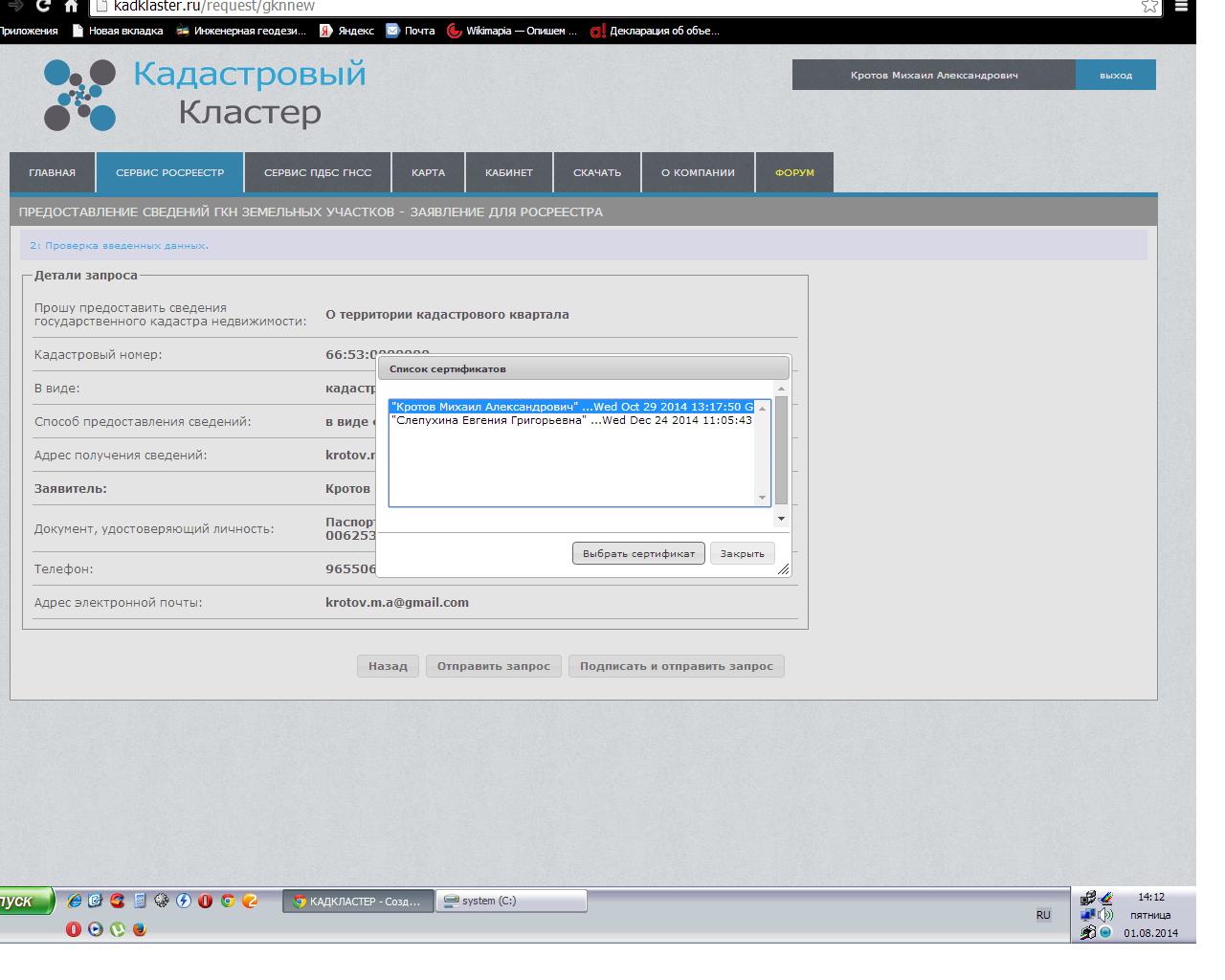Image resolution: width=1225 pixels, height=980 pixels.
Task: Click the browser home icon
Action: [71, 6]
